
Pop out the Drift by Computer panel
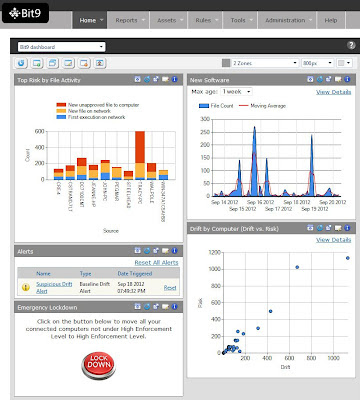(x=328, y=228)
